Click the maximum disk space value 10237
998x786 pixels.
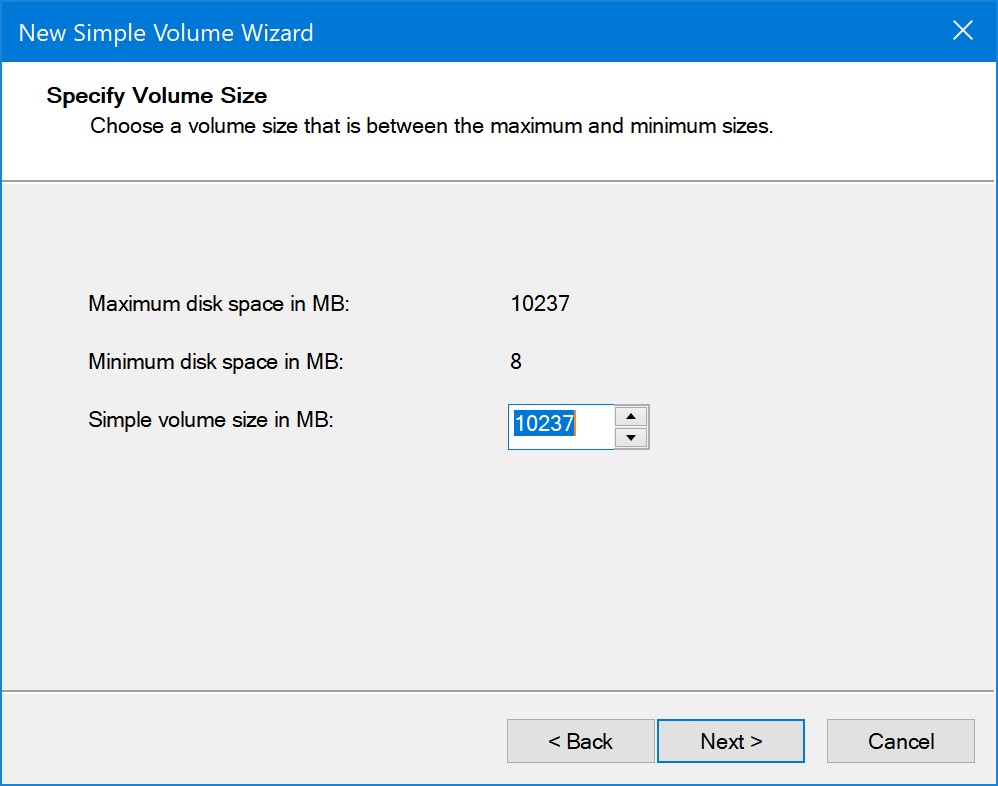tap(540, 304)
